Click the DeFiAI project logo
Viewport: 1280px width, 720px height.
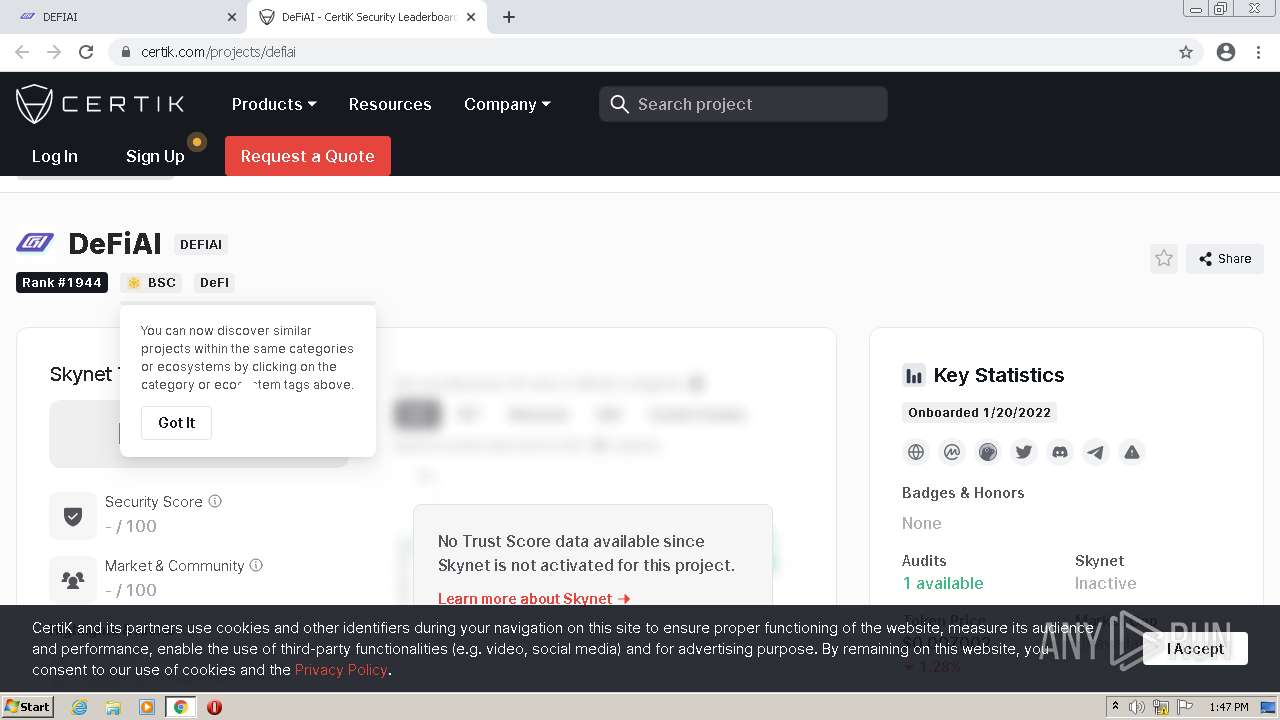[35, 242]
